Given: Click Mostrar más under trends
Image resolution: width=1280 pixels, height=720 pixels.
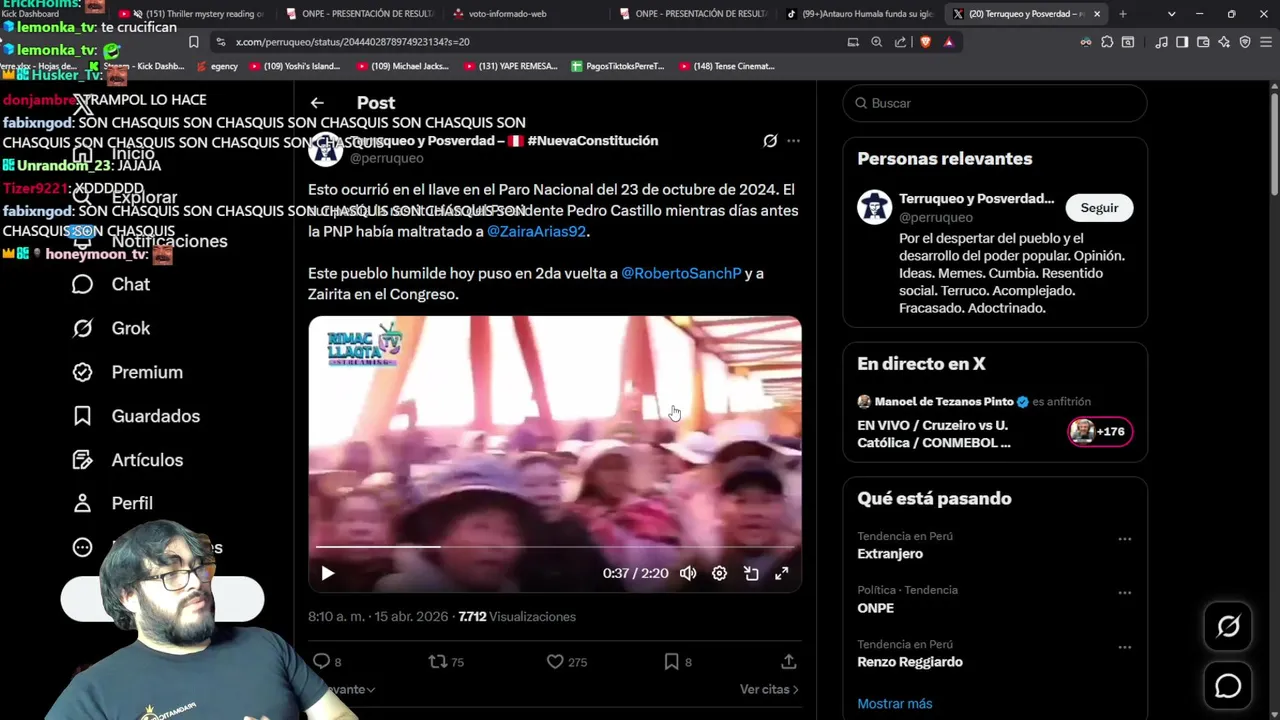Looking at the screenshot, I should tap(895, 704).
